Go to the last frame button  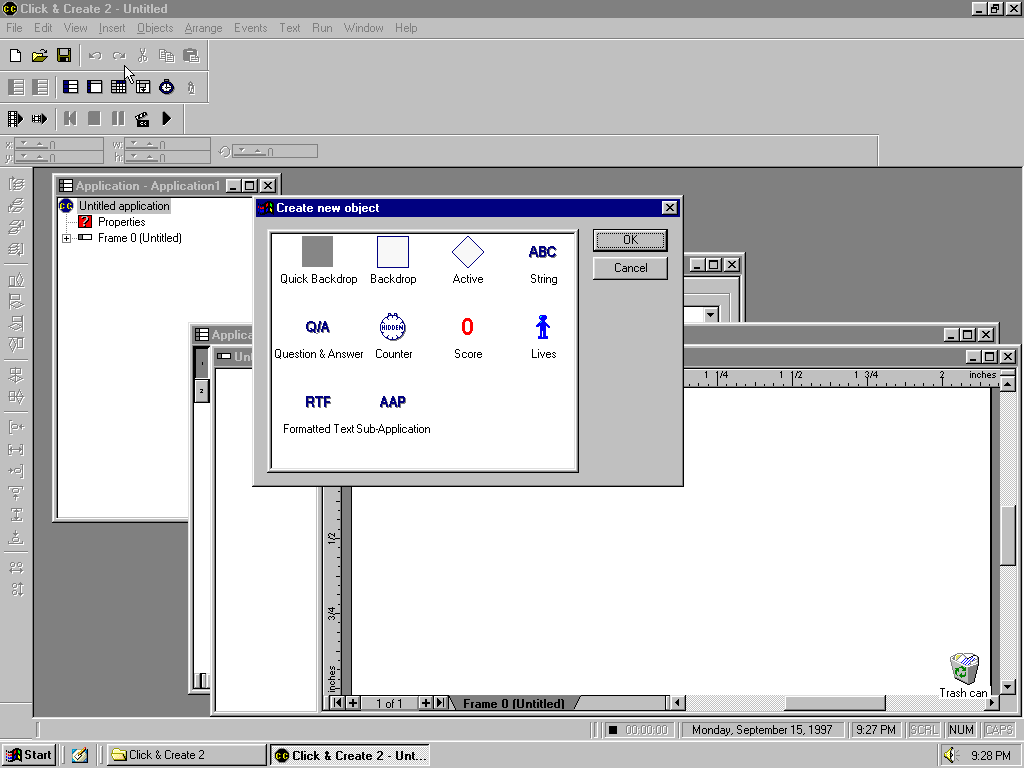pos(441,703)
